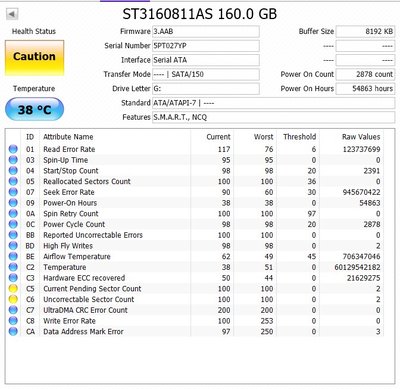
Task: Click the Power On Count field 2878 count
Action: click(365, 74)
